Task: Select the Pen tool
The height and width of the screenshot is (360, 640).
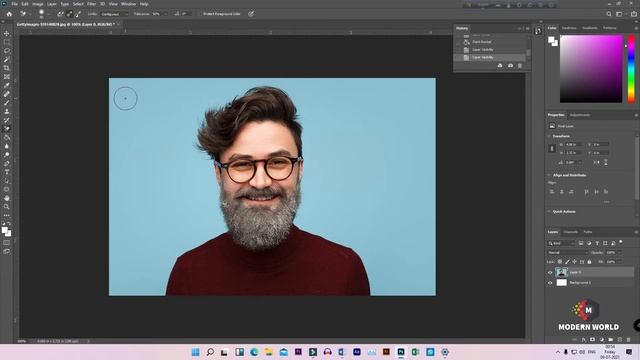Action: [x=7, y=163]
